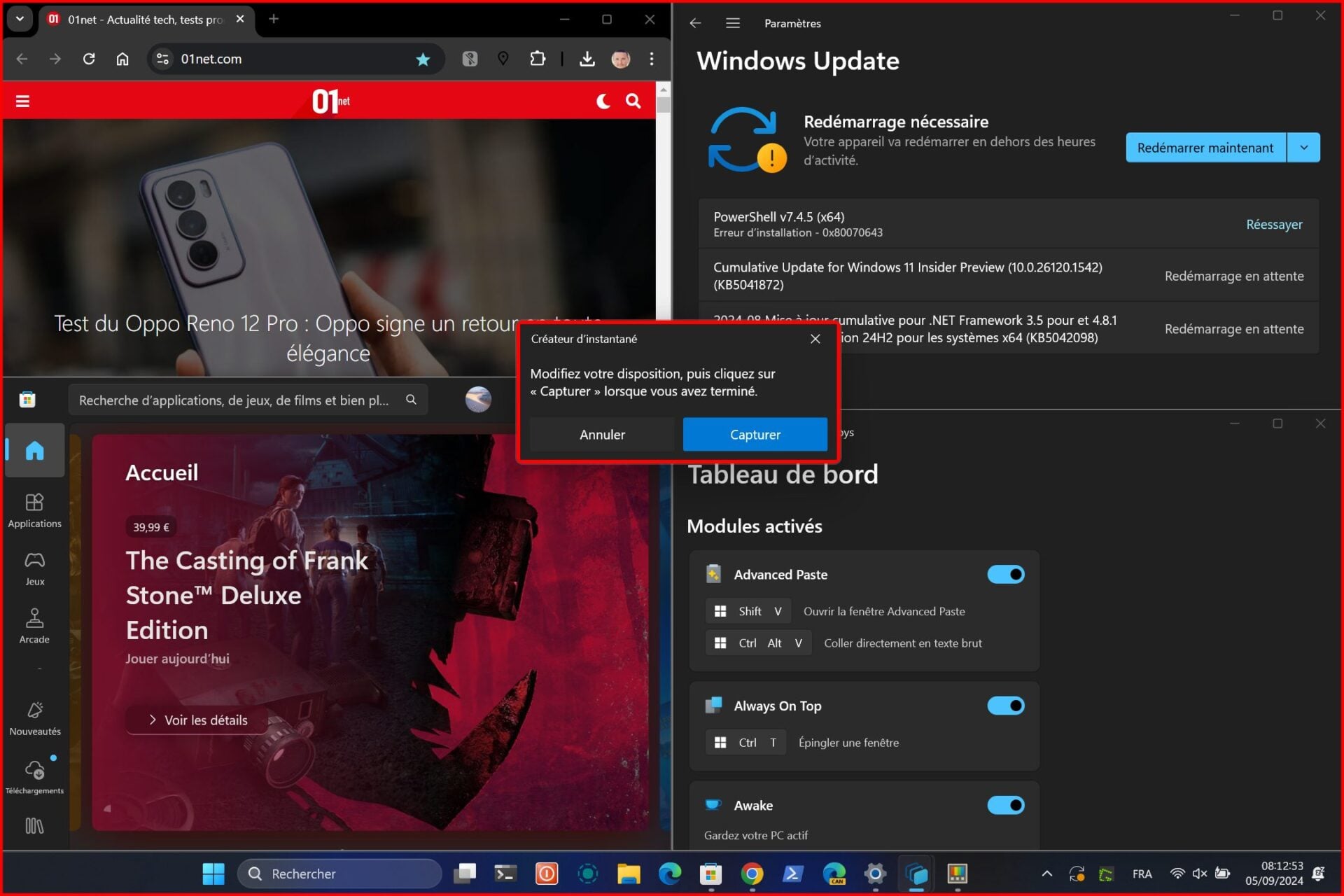Click the Chrome extensions puzzle icon
Viewport: 1344px width, 896px height.
537,59
